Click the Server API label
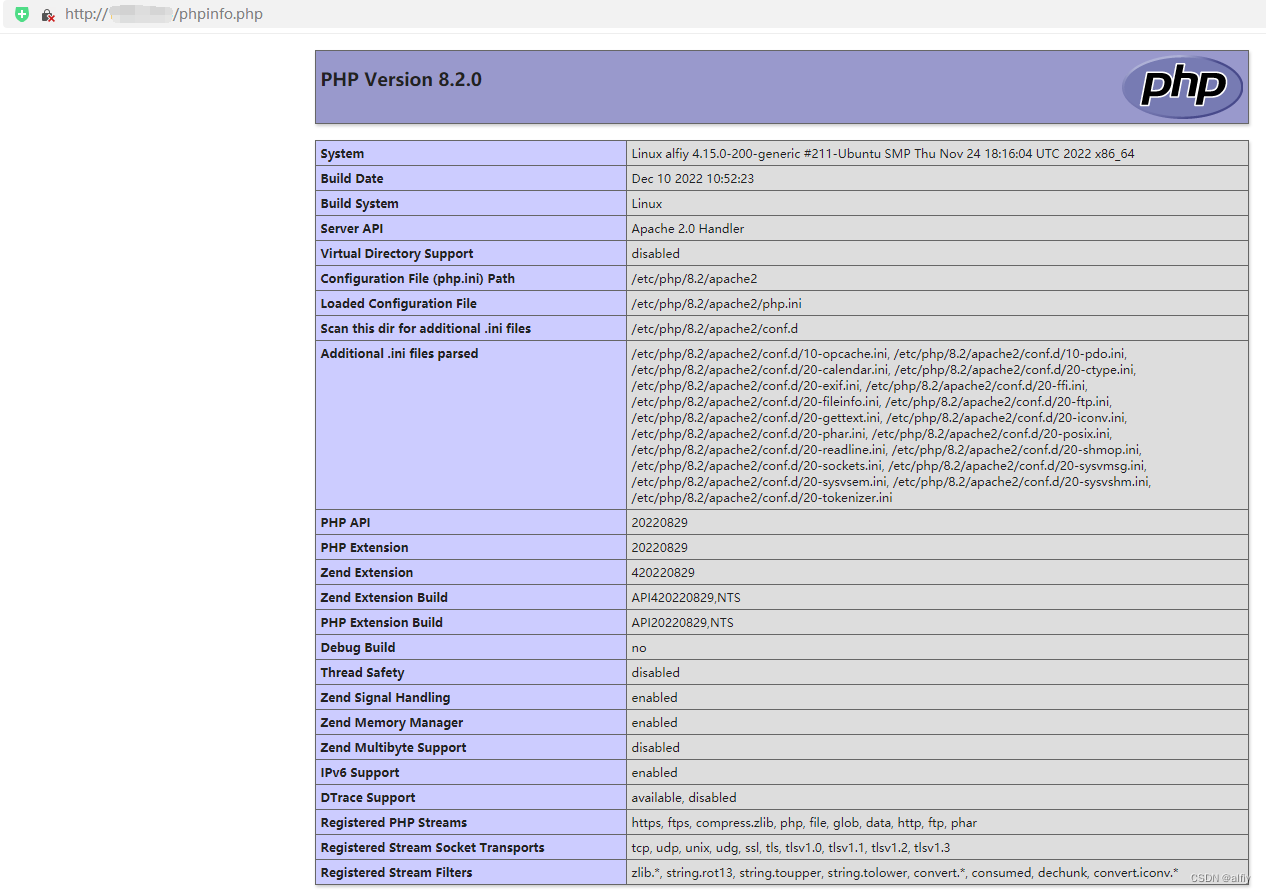Viewport: 1266px width, 893px height. point(352,229)
